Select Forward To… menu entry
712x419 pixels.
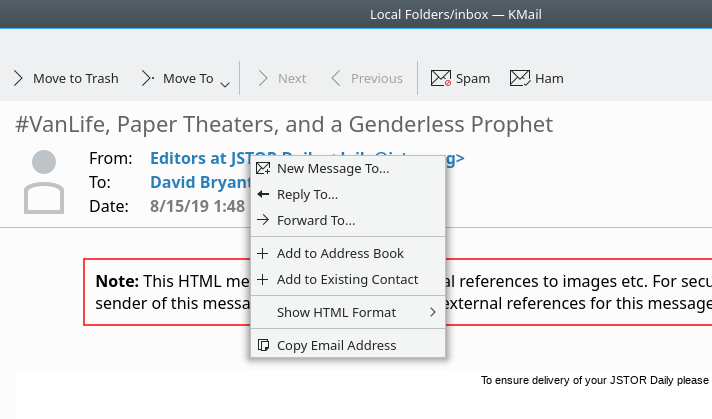[x=348, y=220]
